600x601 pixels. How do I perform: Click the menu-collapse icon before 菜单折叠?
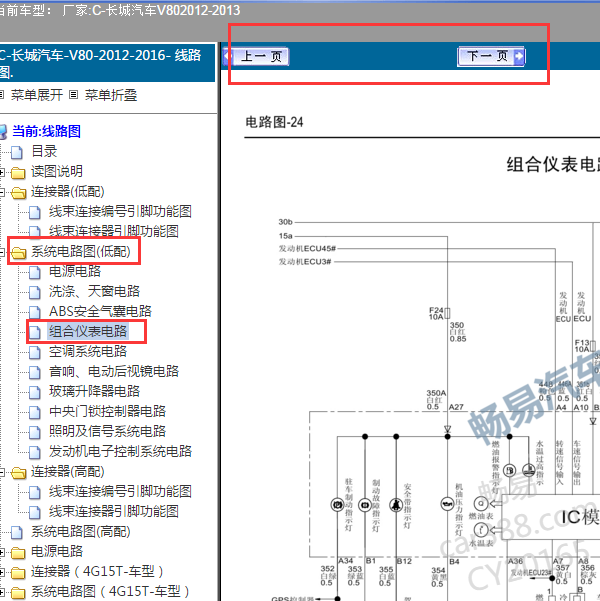tap(74, 94)
